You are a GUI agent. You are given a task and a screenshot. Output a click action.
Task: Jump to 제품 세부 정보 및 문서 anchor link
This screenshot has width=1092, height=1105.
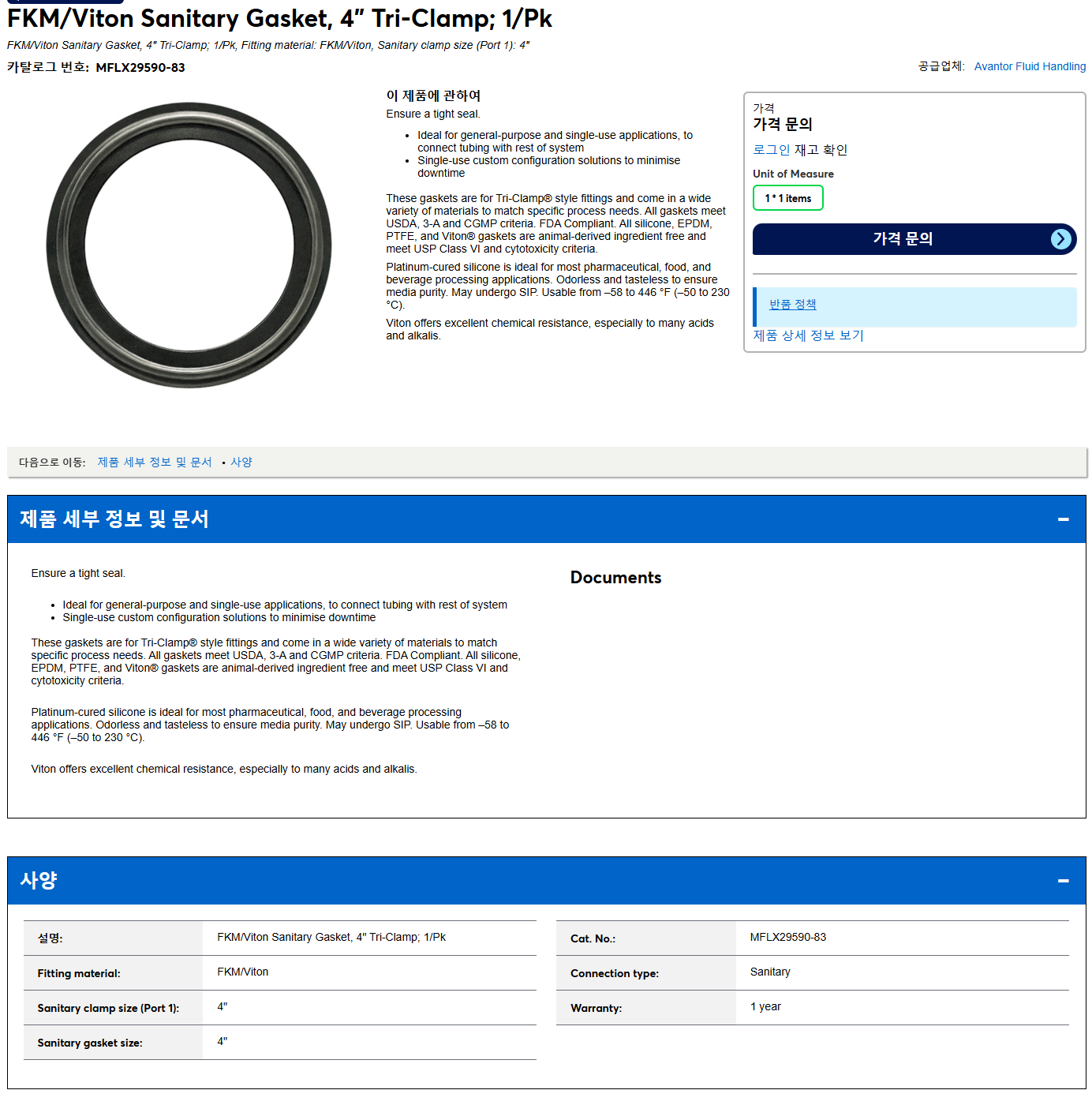pyautogui.click(x=155, y=462)
